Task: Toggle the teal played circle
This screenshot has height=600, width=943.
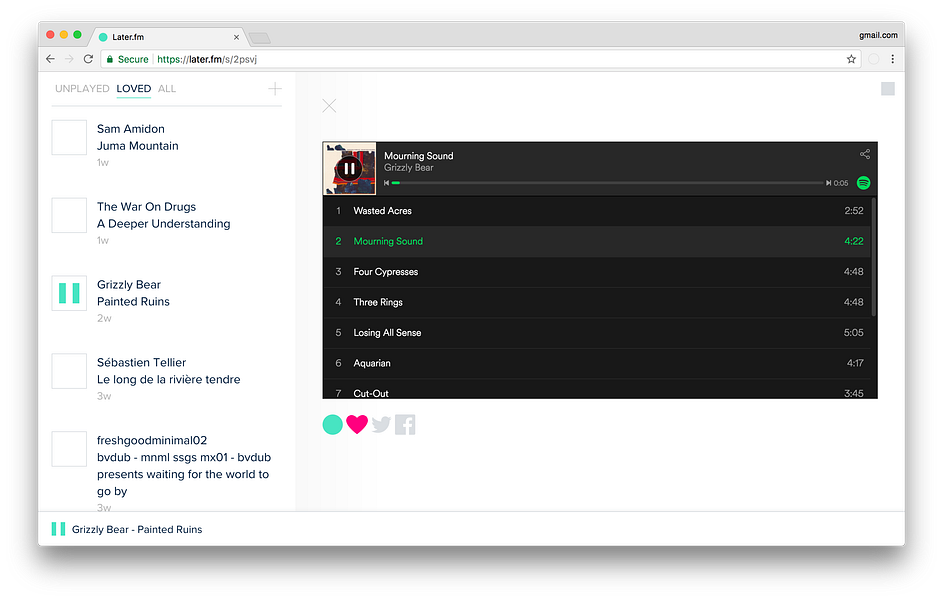Action: tap(333, 424)
